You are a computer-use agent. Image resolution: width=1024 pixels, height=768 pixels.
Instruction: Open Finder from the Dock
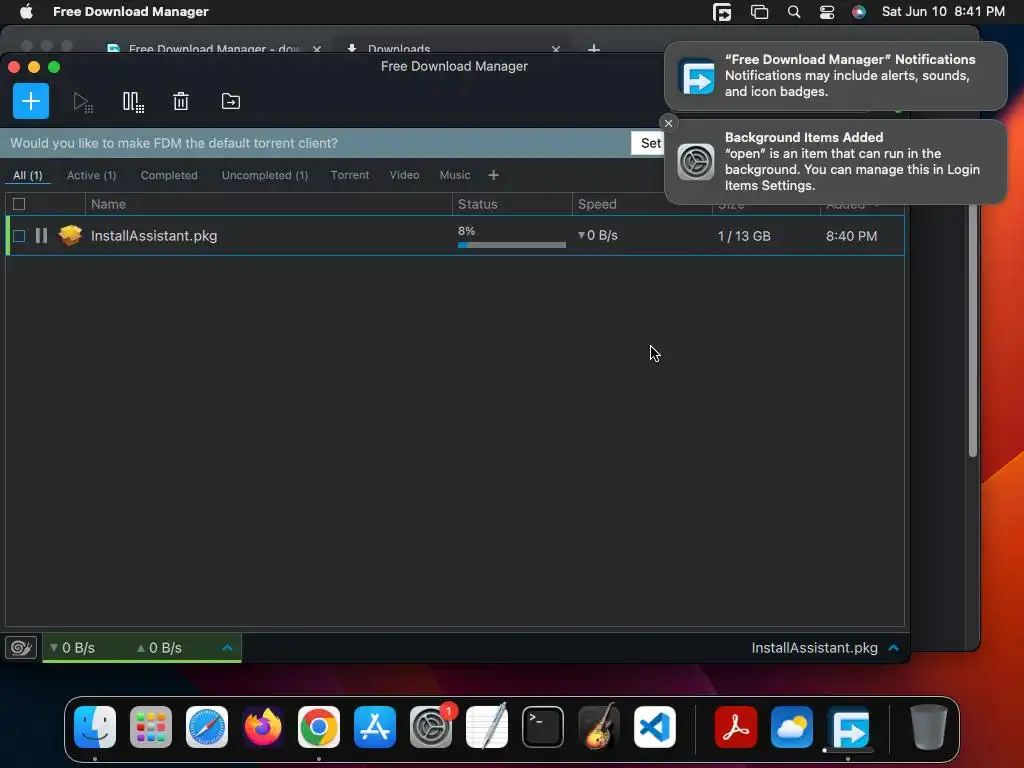tap(95, 727)
